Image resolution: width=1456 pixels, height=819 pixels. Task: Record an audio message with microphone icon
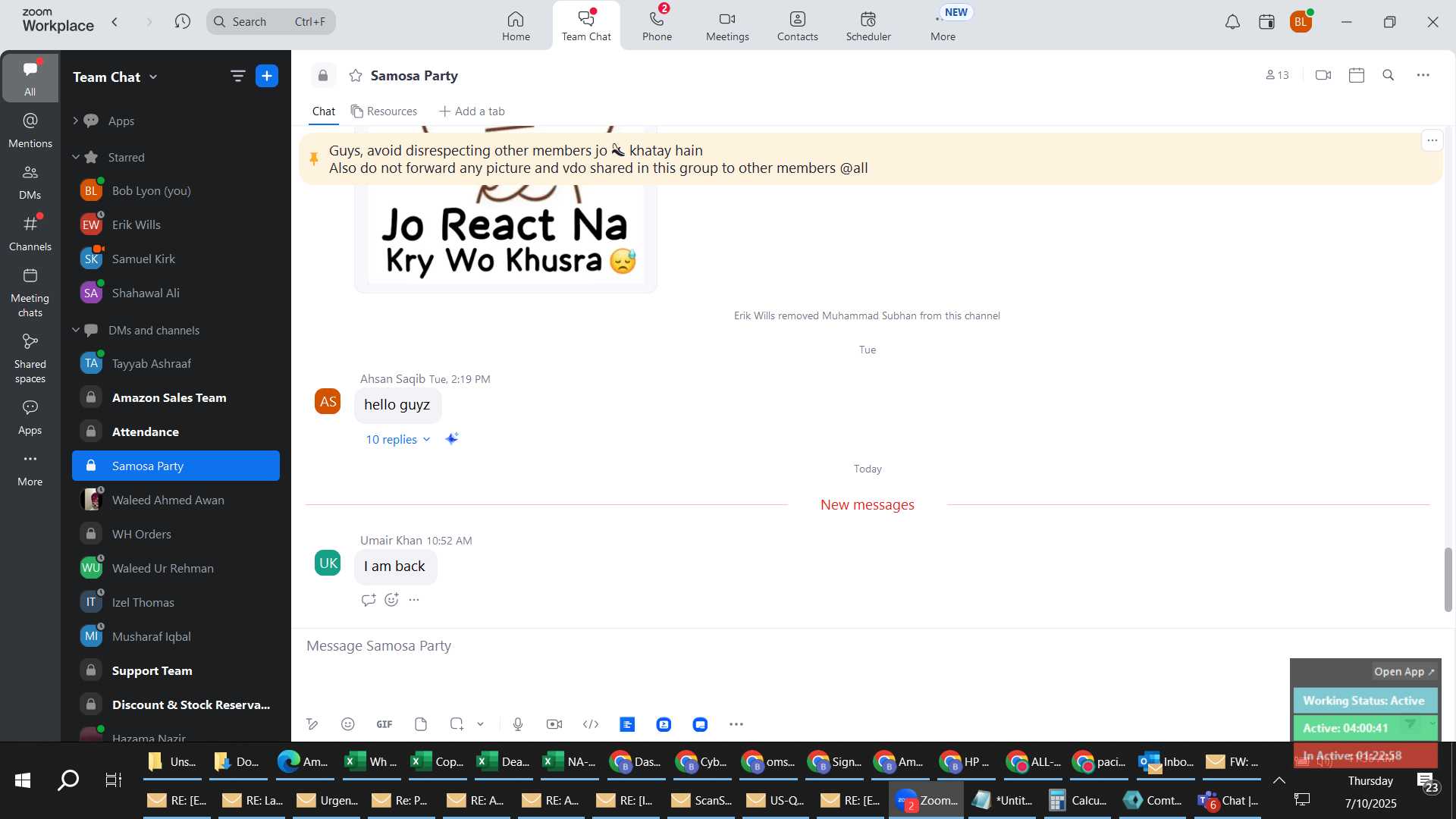tap(518, 724)
